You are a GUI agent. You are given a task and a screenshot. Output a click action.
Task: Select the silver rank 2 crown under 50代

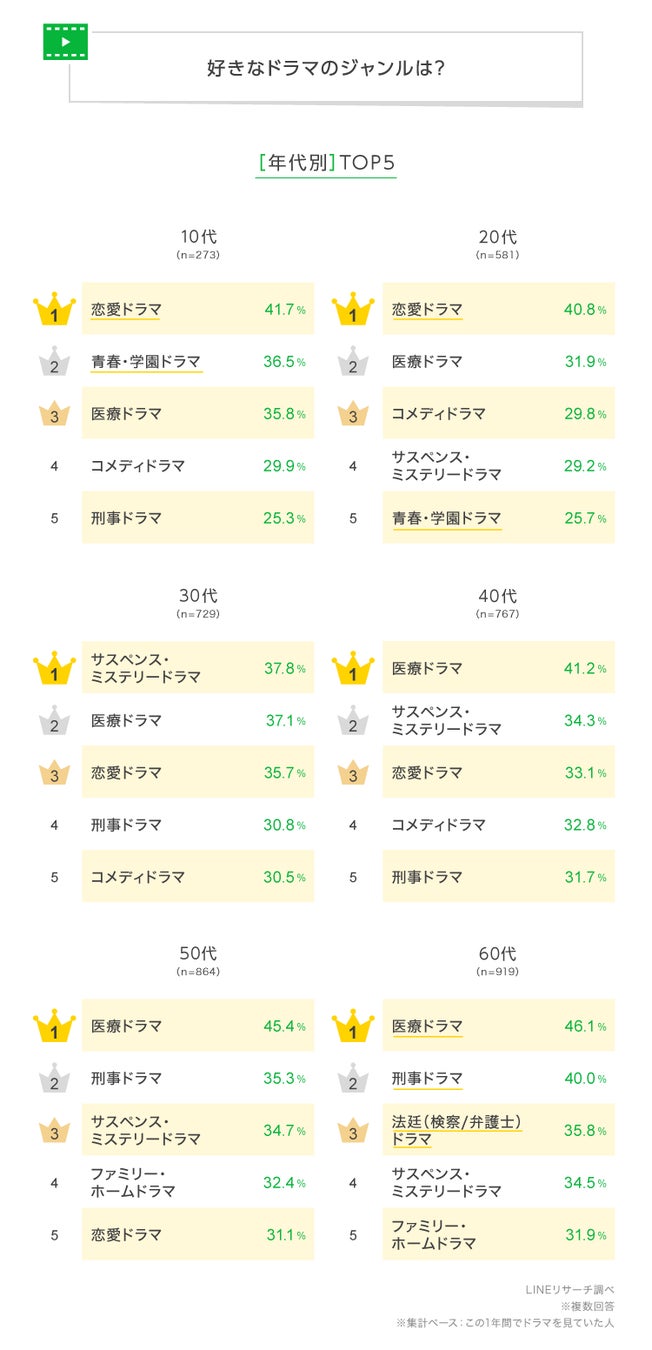[54, 1080]
